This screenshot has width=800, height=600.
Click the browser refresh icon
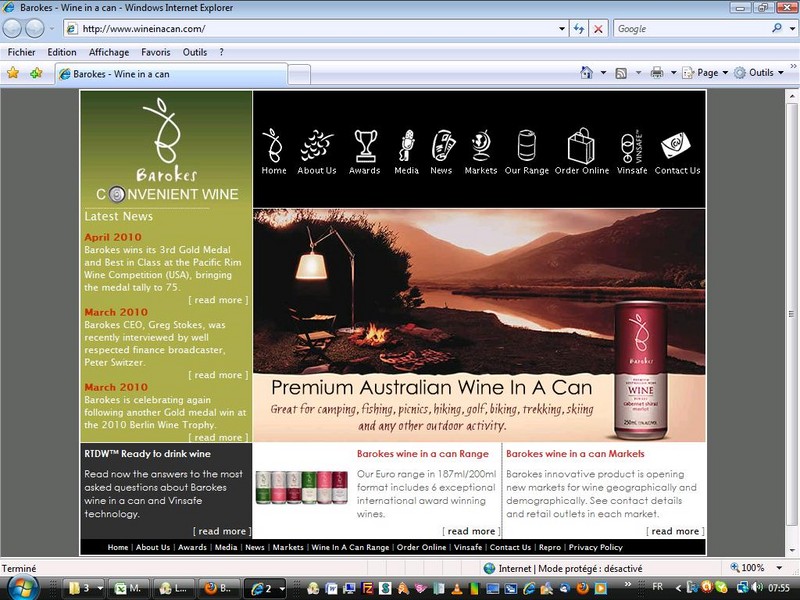click(579, 29)
